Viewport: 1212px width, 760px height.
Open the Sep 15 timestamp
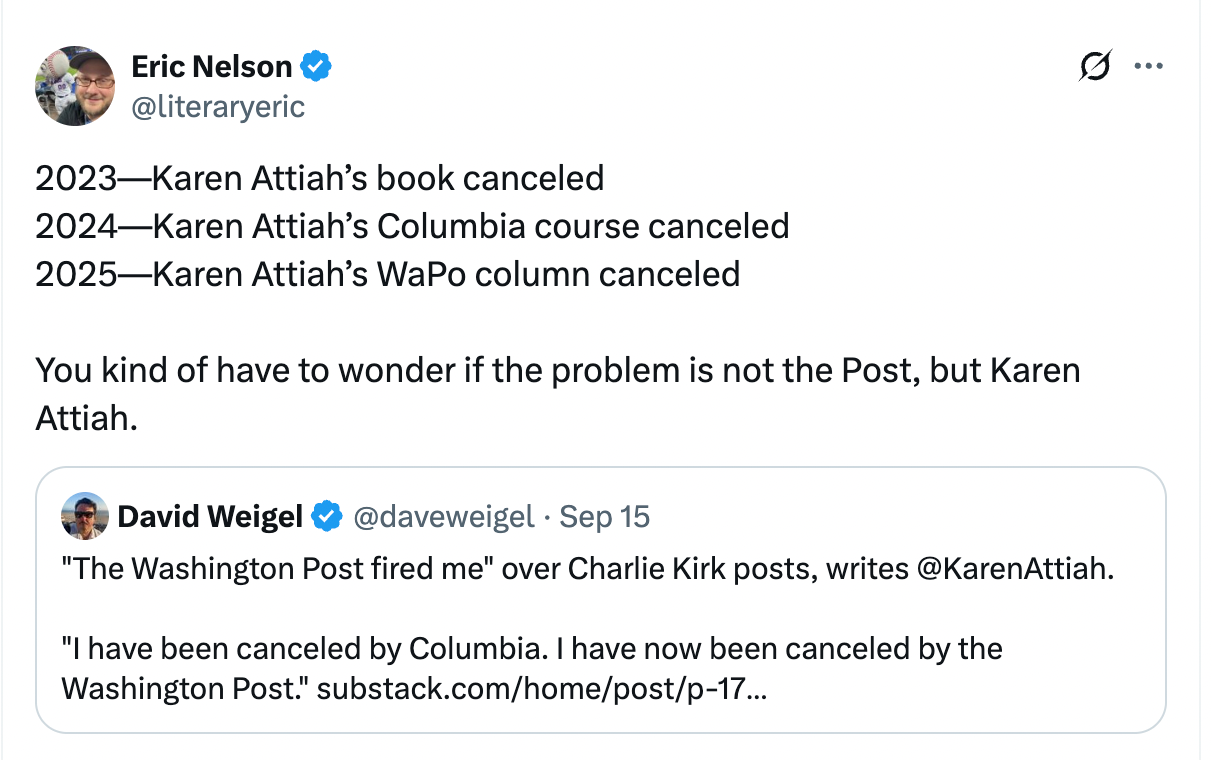(605, 517)
